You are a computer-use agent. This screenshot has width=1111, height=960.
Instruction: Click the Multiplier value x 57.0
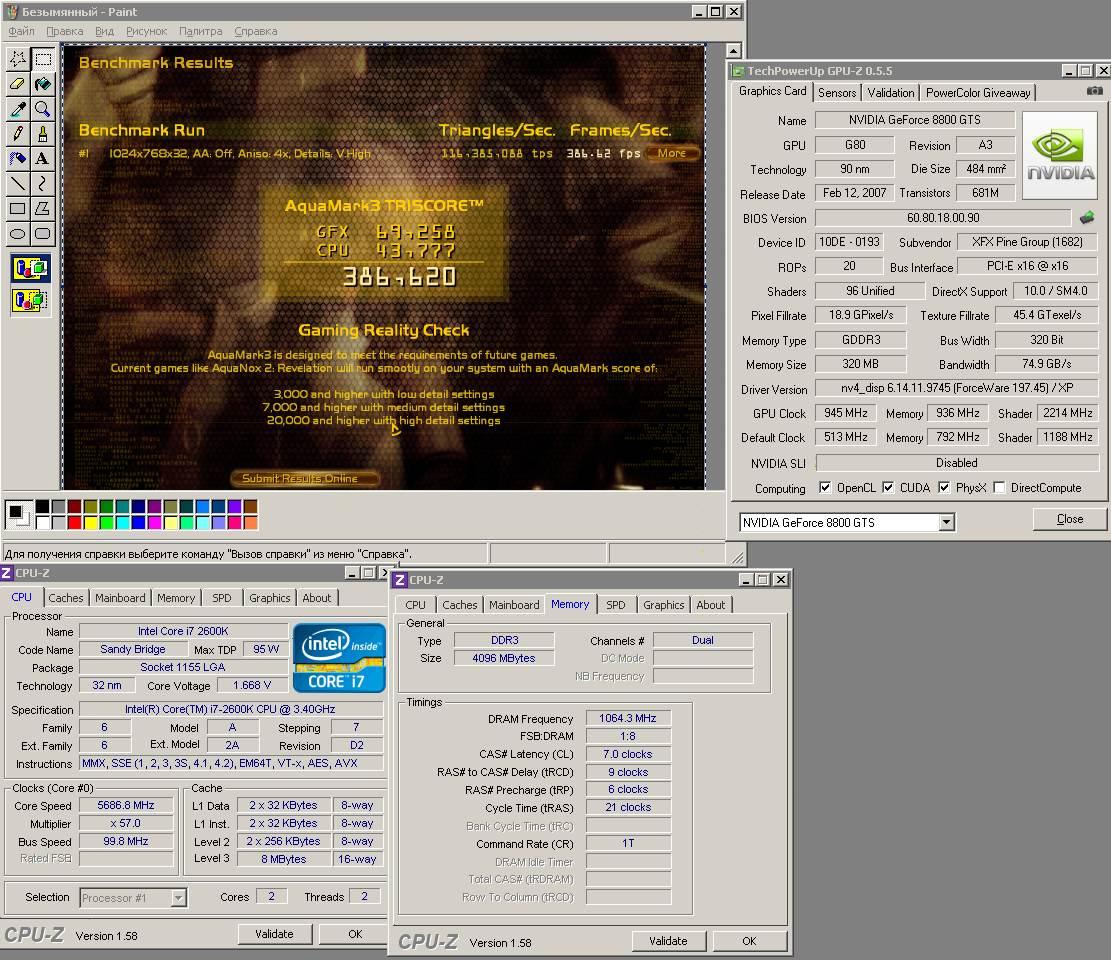pos(125,823)
